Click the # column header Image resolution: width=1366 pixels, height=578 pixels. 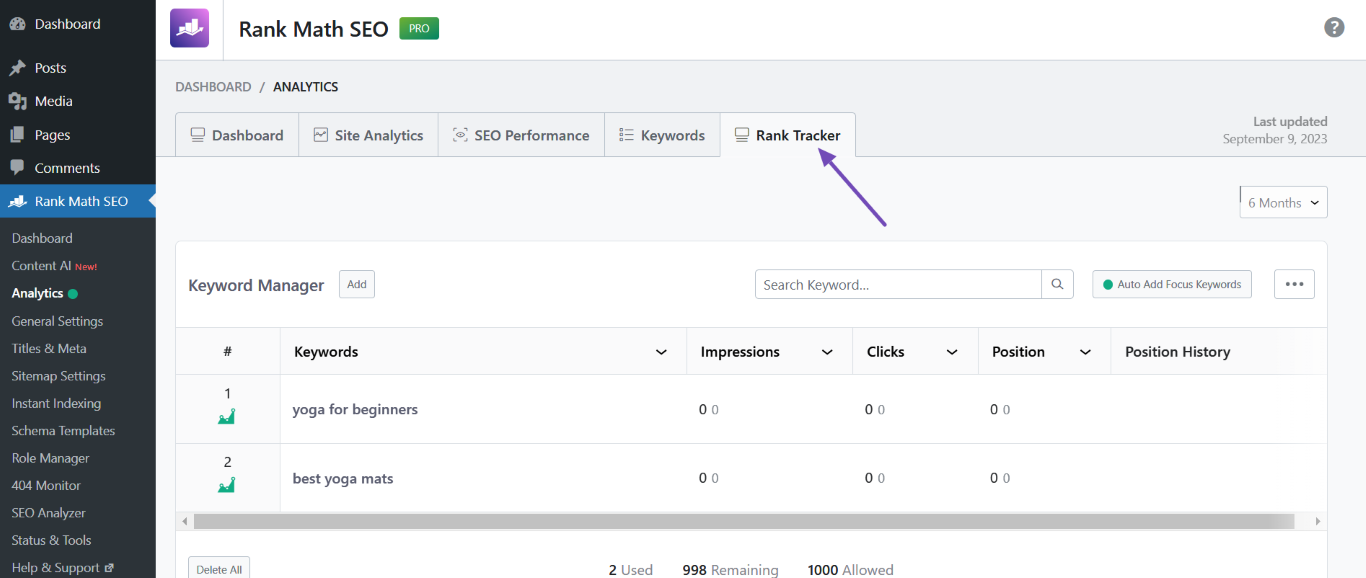click(x=228, y=352)
